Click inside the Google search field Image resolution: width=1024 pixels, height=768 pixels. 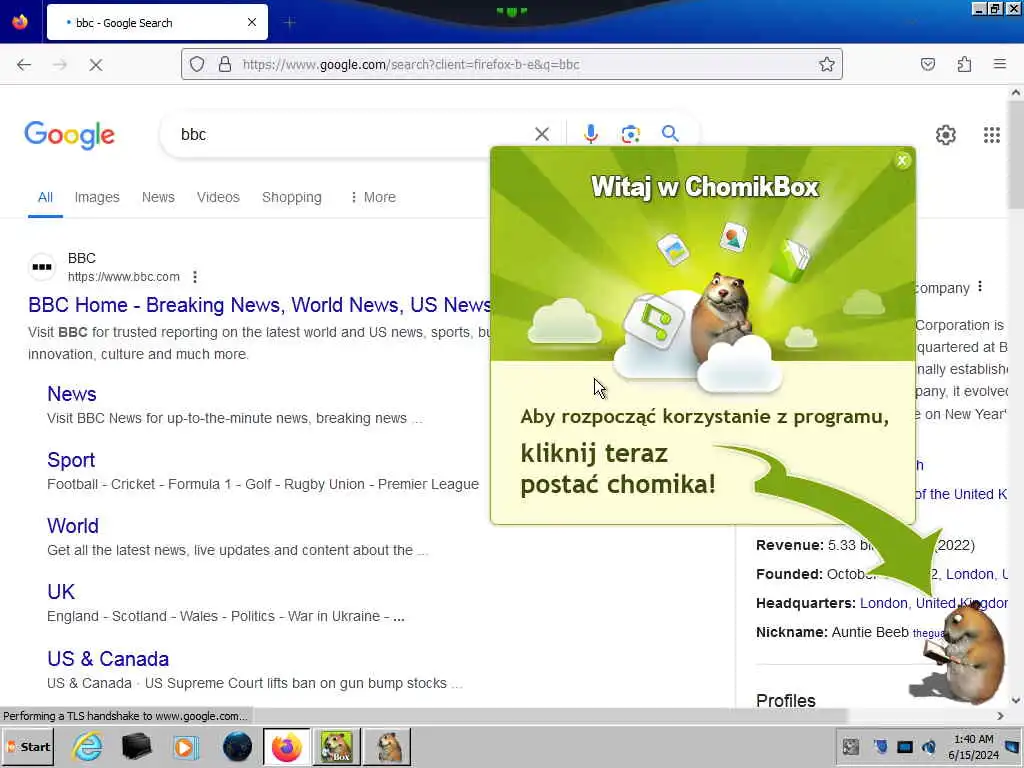tap(353, 135)
